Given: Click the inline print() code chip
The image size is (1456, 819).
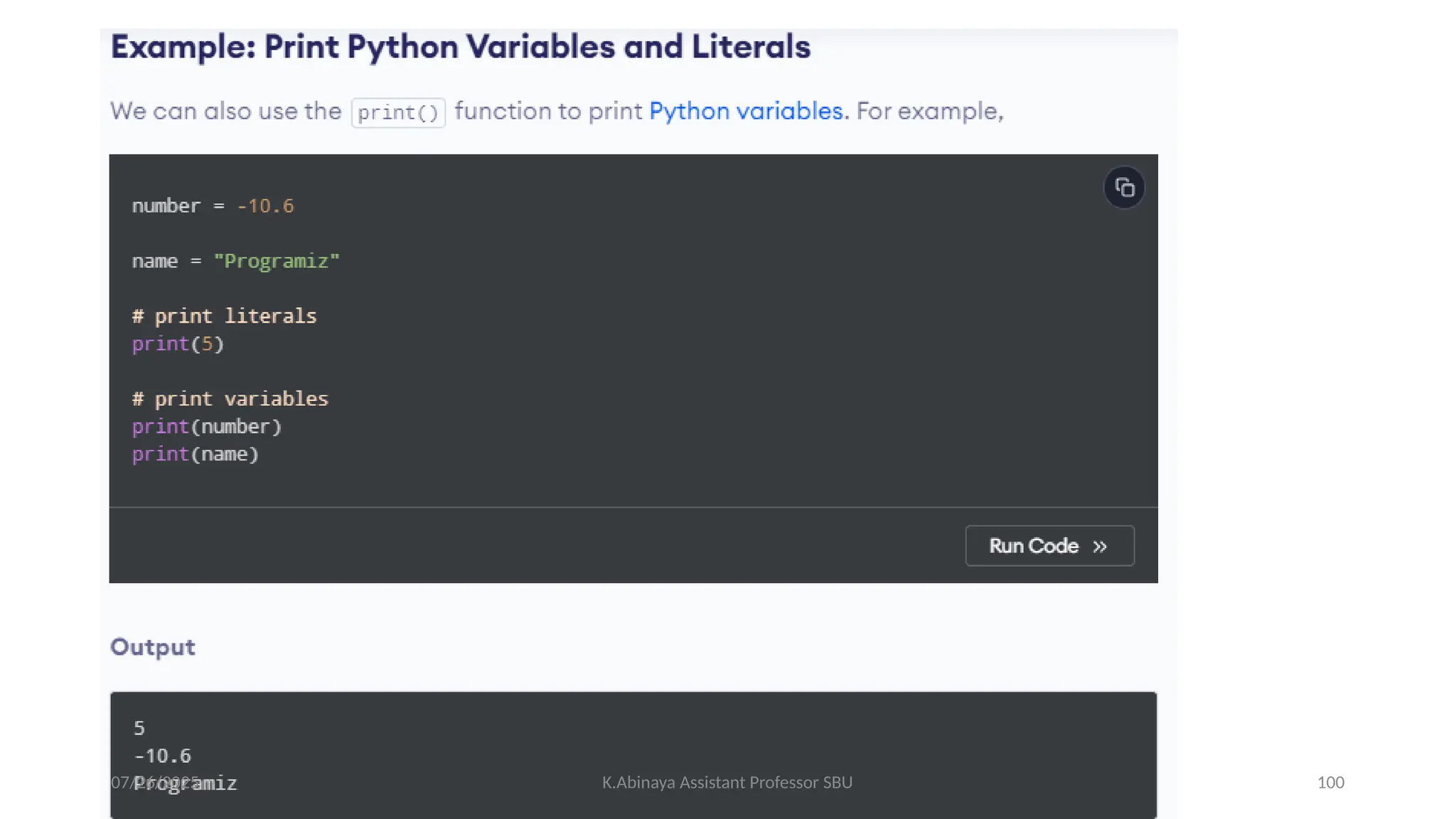Looking at the screenshot, I should tap(398, 113).
